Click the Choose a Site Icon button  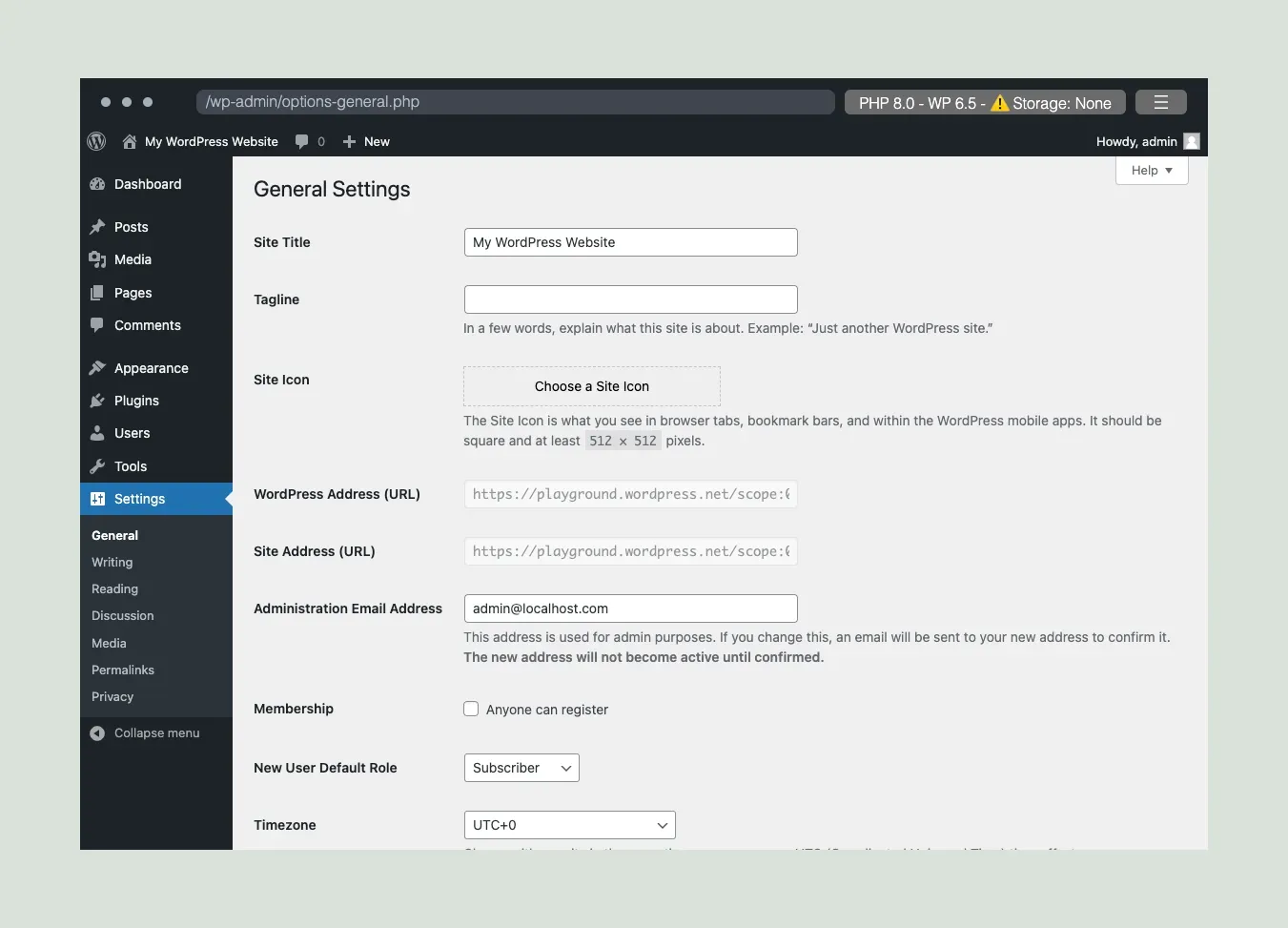591,386
